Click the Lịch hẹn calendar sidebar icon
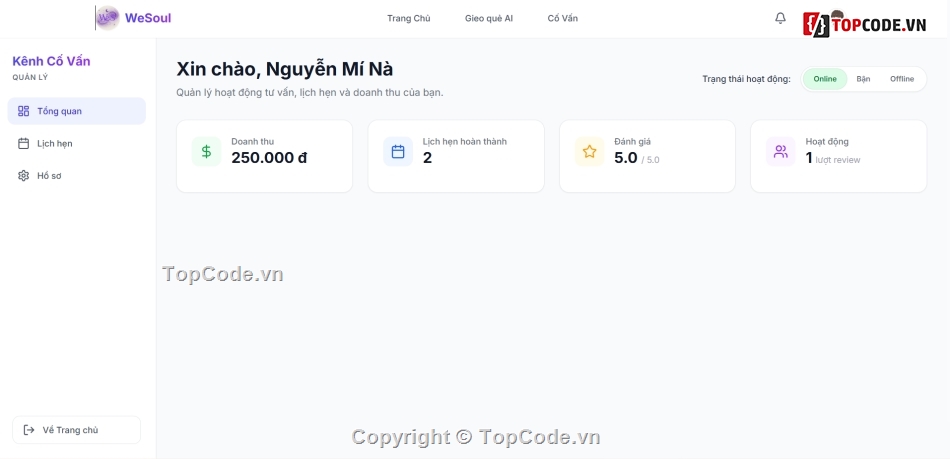 tap(24, 144)
